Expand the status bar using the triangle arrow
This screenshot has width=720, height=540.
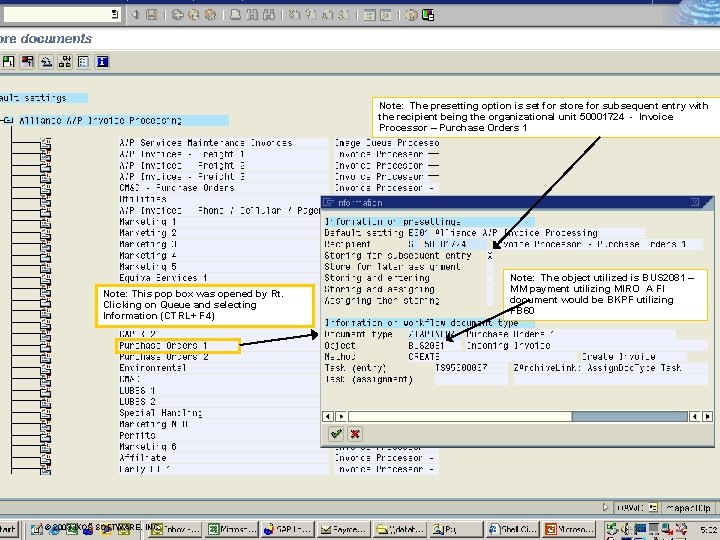605,507
